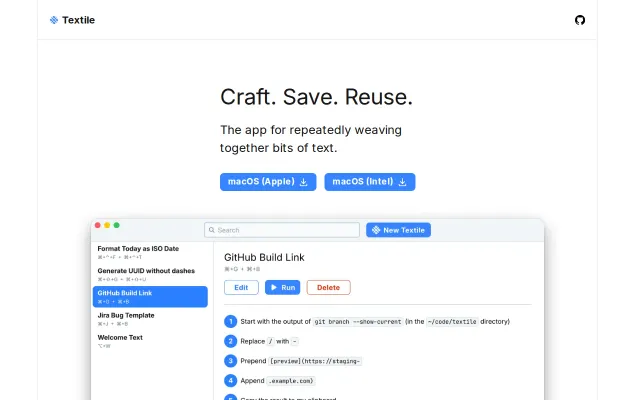Image resolution: width=640 pixels, height=400 pixels.
Task: Download the macOS (Intel) build
Action: click(x=370, y=182)
